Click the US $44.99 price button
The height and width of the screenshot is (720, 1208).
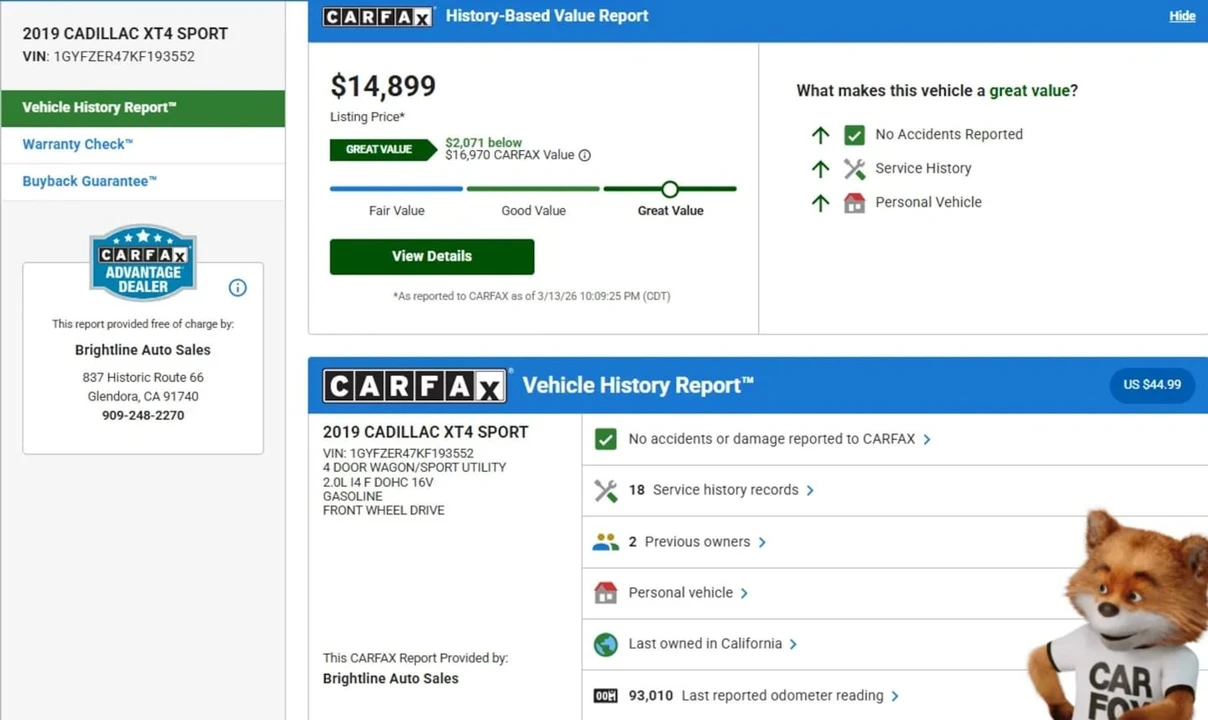[1152, 385]
